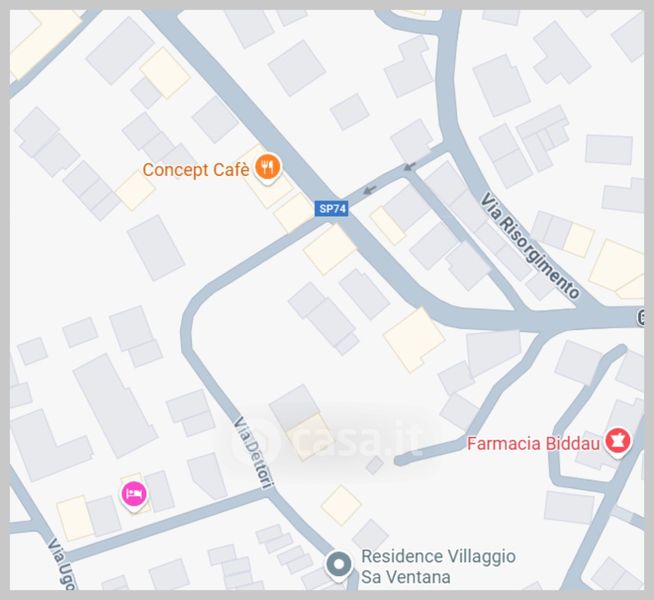Open the Residence Villaggio Sa Ventana label
The image size is (654, 600).
[x=438, y=567]
